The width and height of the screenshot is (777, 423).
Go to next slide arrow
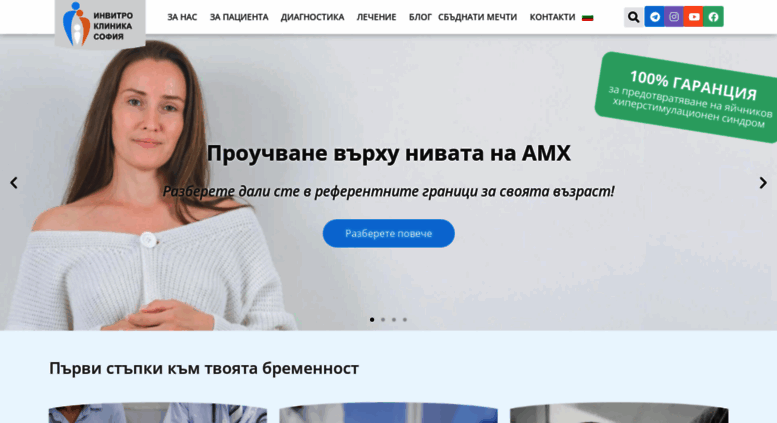point(763,183)
